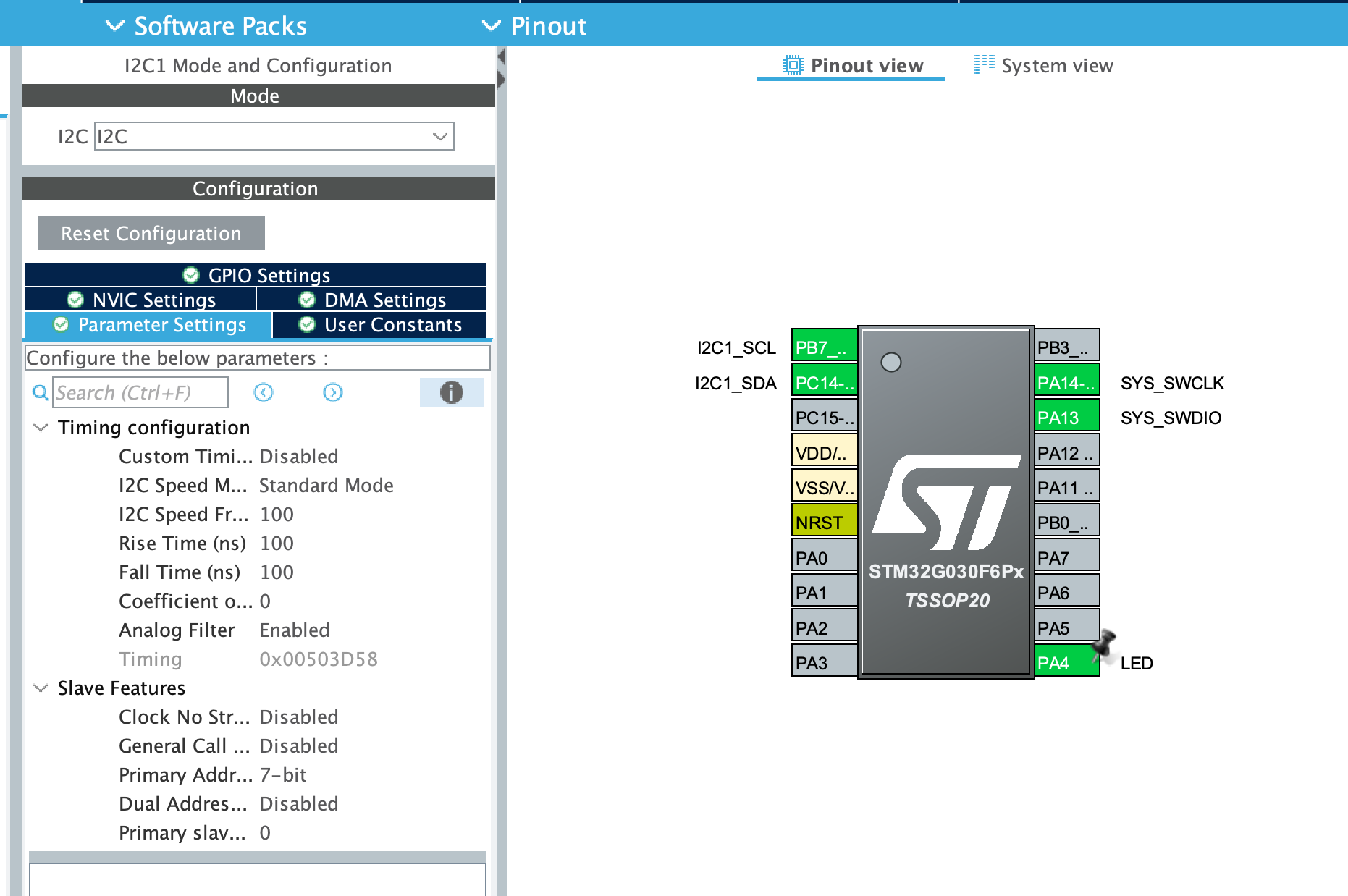1348x896 pixels.
Task: Click the previous parameter navigation arrow icon
Action: tap(263, 392)
